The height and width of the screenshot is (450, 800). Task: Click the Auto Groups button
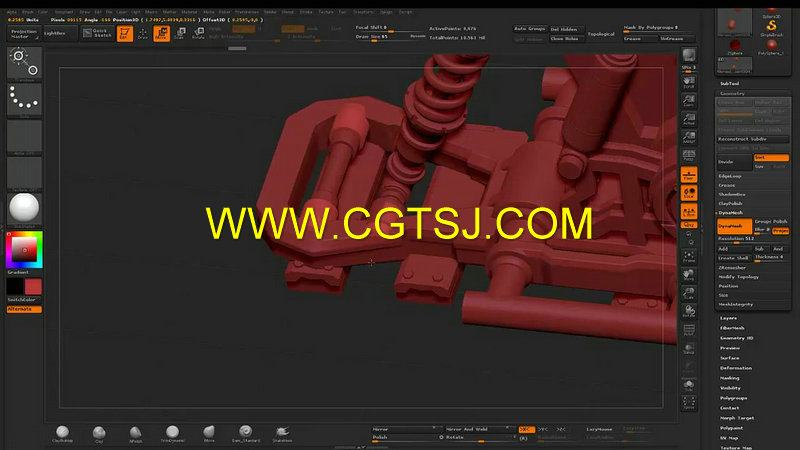(x=530, y=29)
